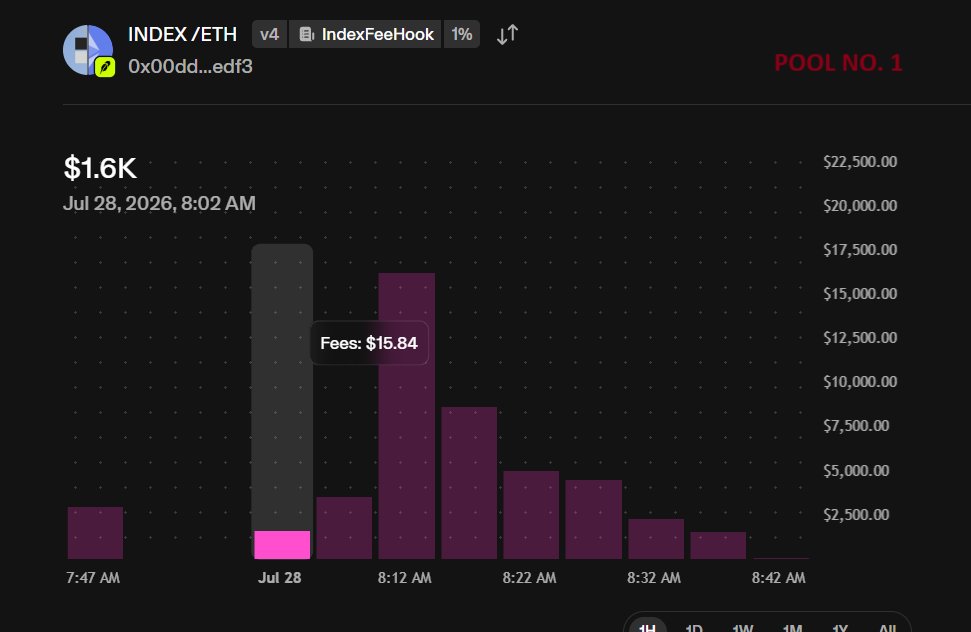The image size is (971, 632).
Task: Click the INDEX/ETH token pair logo
Action: [x=88, y=50]
